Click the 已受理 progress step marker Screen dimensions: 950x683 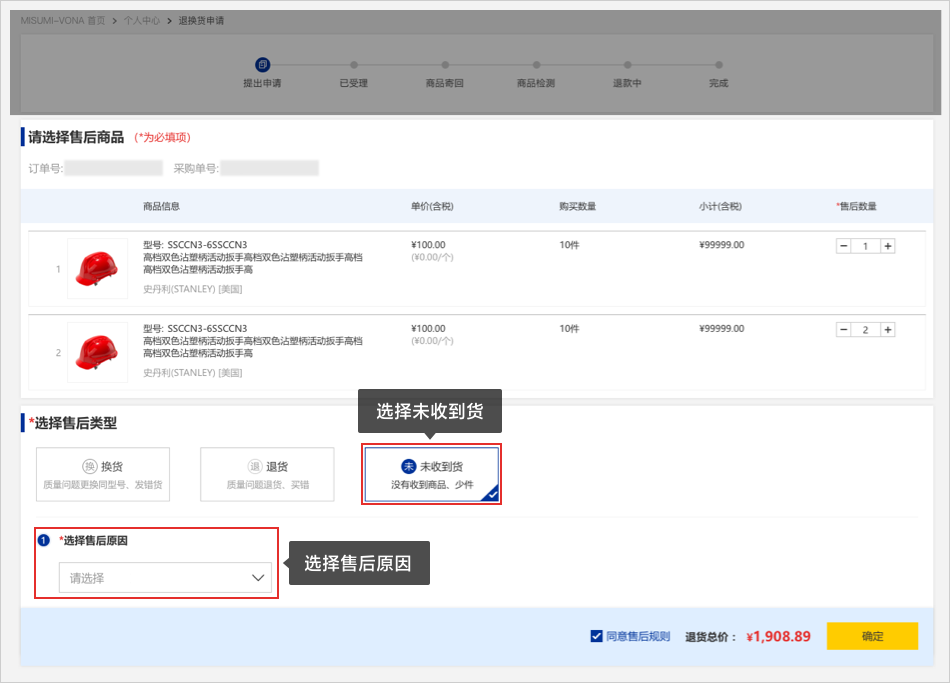[x=354, y=66]
